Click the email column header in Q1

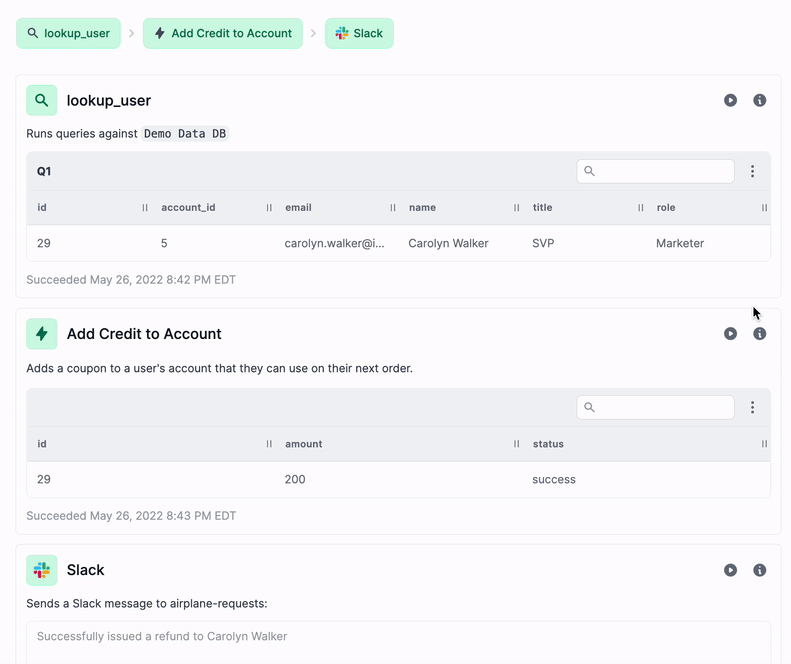coord(298,207)
